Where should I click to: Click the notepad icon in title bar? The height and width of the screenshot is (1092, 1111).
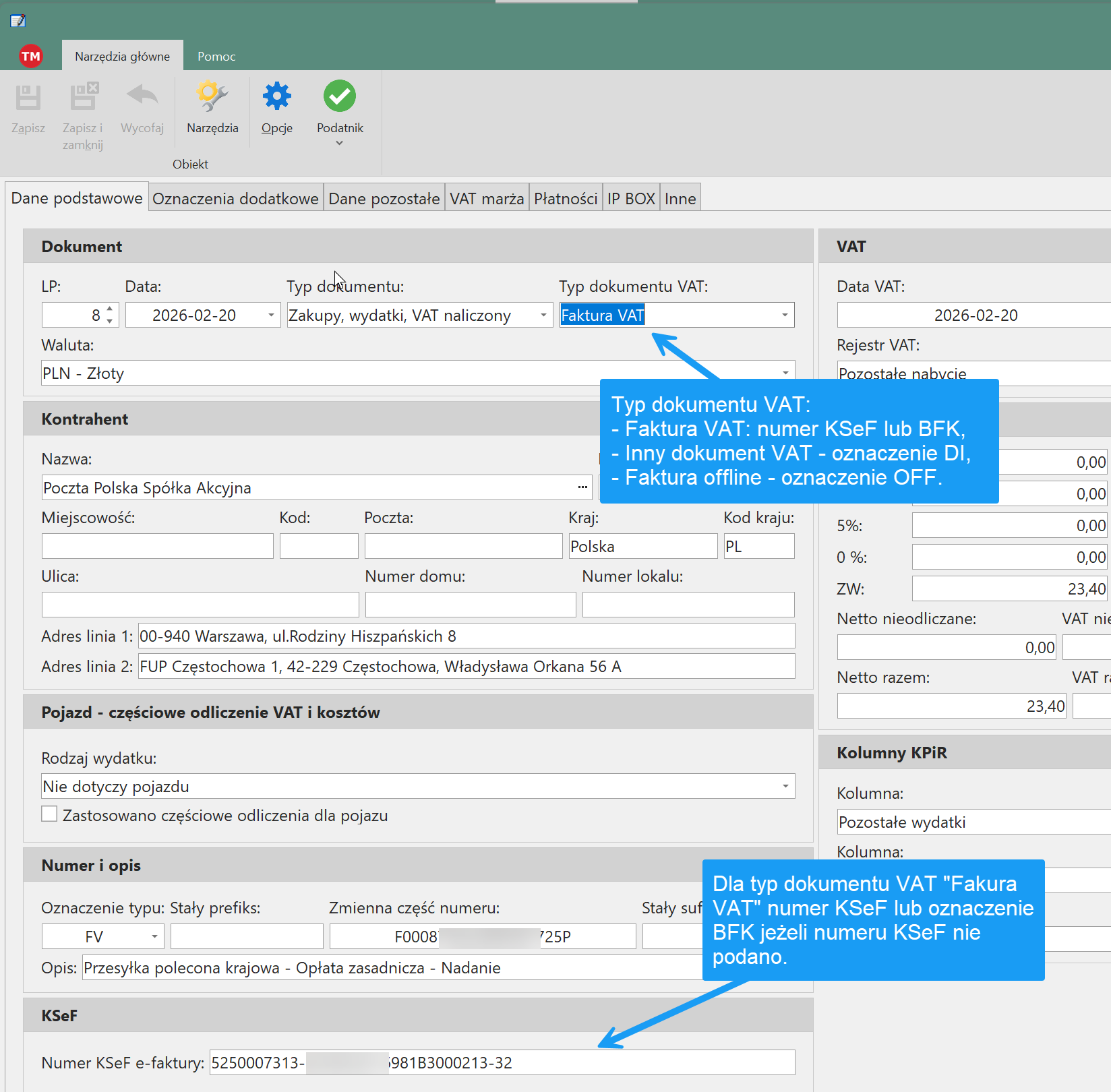pos(18,21)
